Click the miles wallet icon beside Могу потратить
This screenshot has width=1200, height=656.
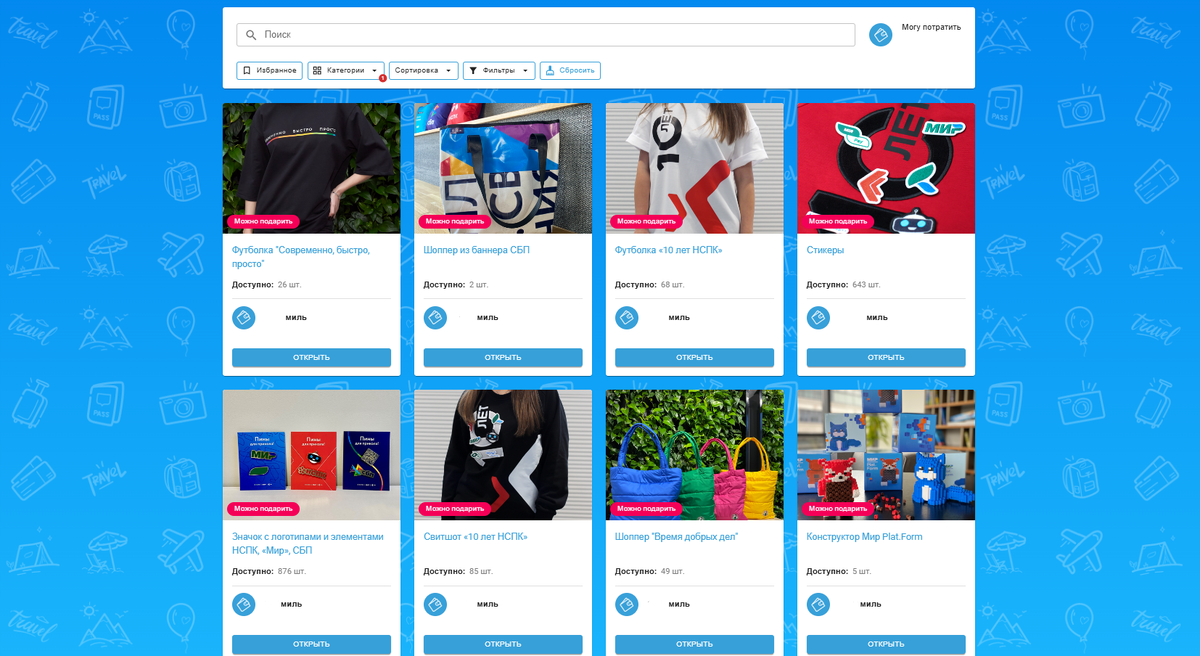[x=881, y=35]
